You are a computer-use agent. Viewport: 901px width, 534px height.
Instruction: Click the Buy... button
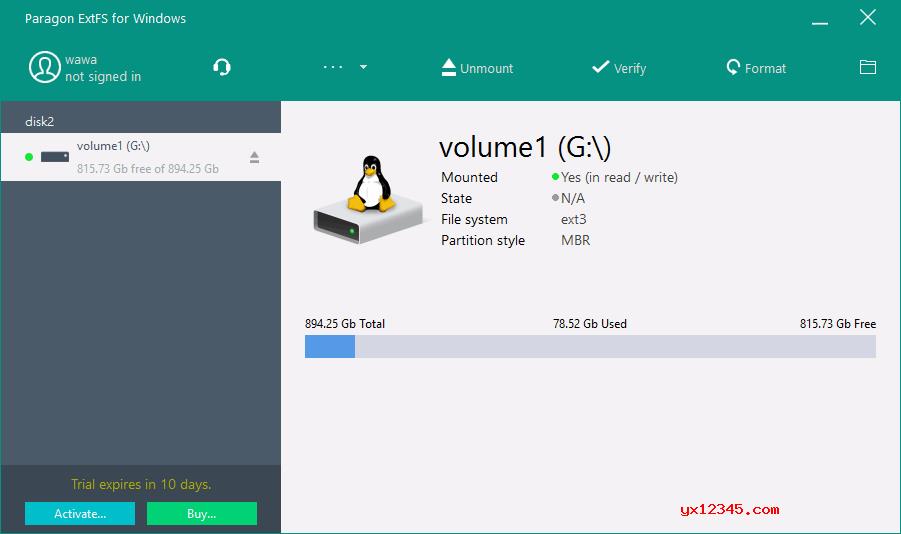202,513
